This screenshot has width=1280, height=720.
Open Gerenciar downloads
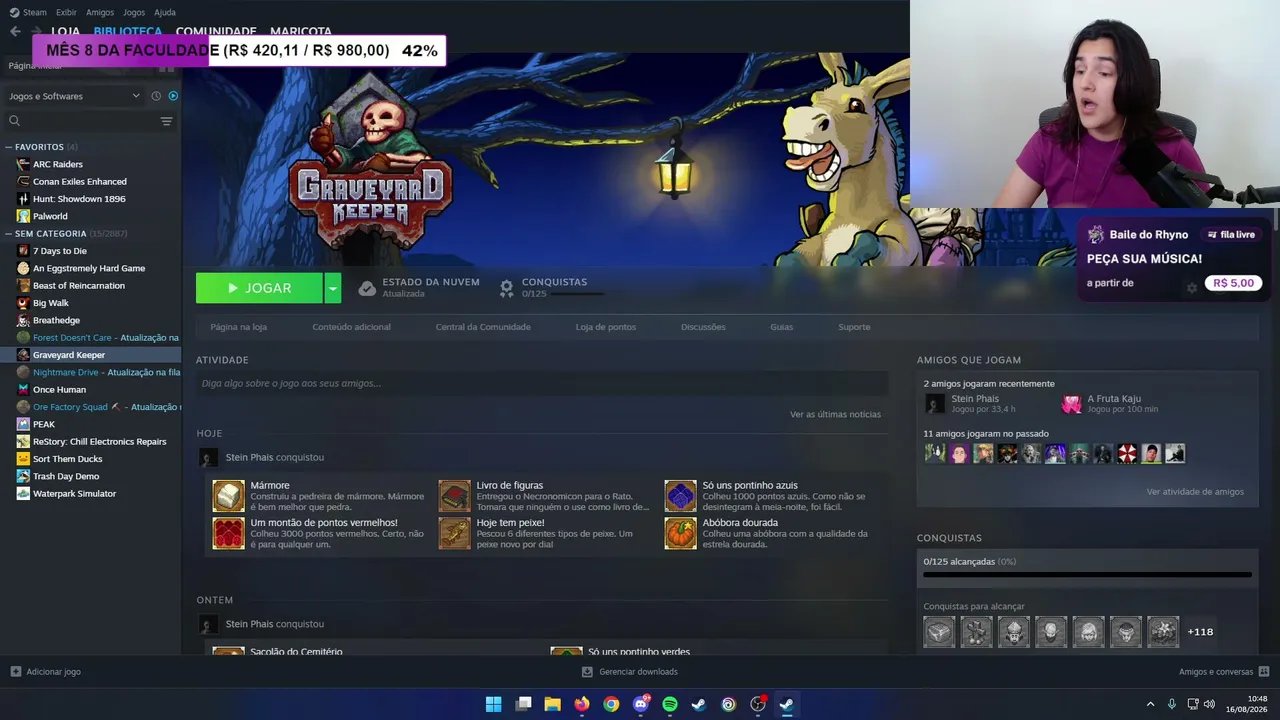click(630, 672)
